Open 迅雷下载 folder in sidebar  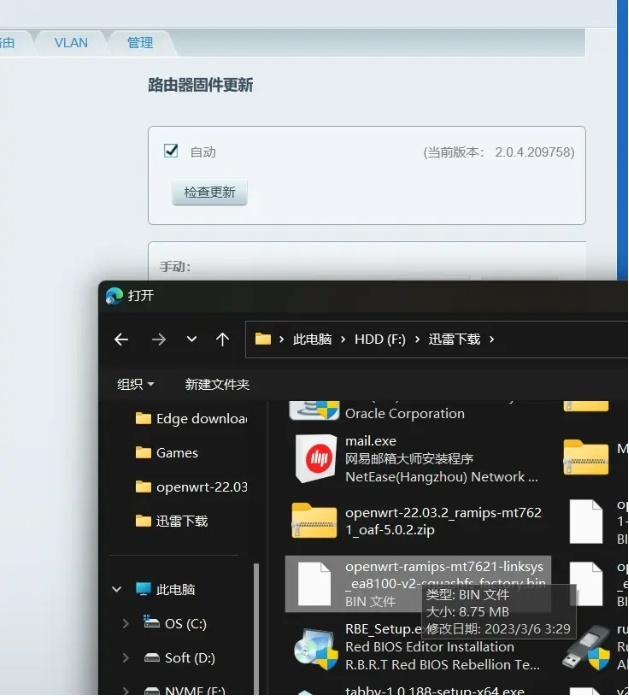point(172,521)
